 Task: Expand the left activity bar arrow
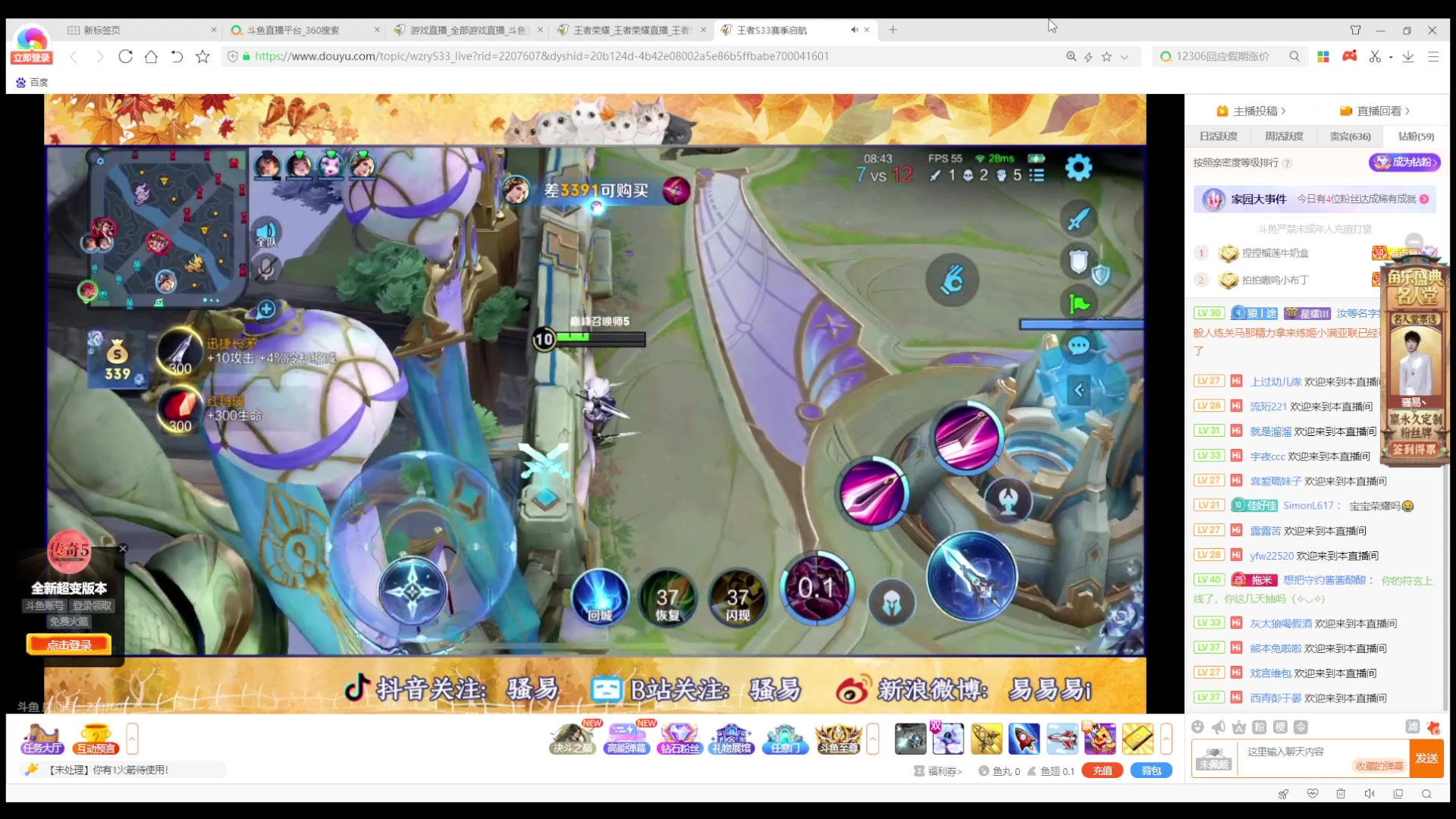click(132, 739)
